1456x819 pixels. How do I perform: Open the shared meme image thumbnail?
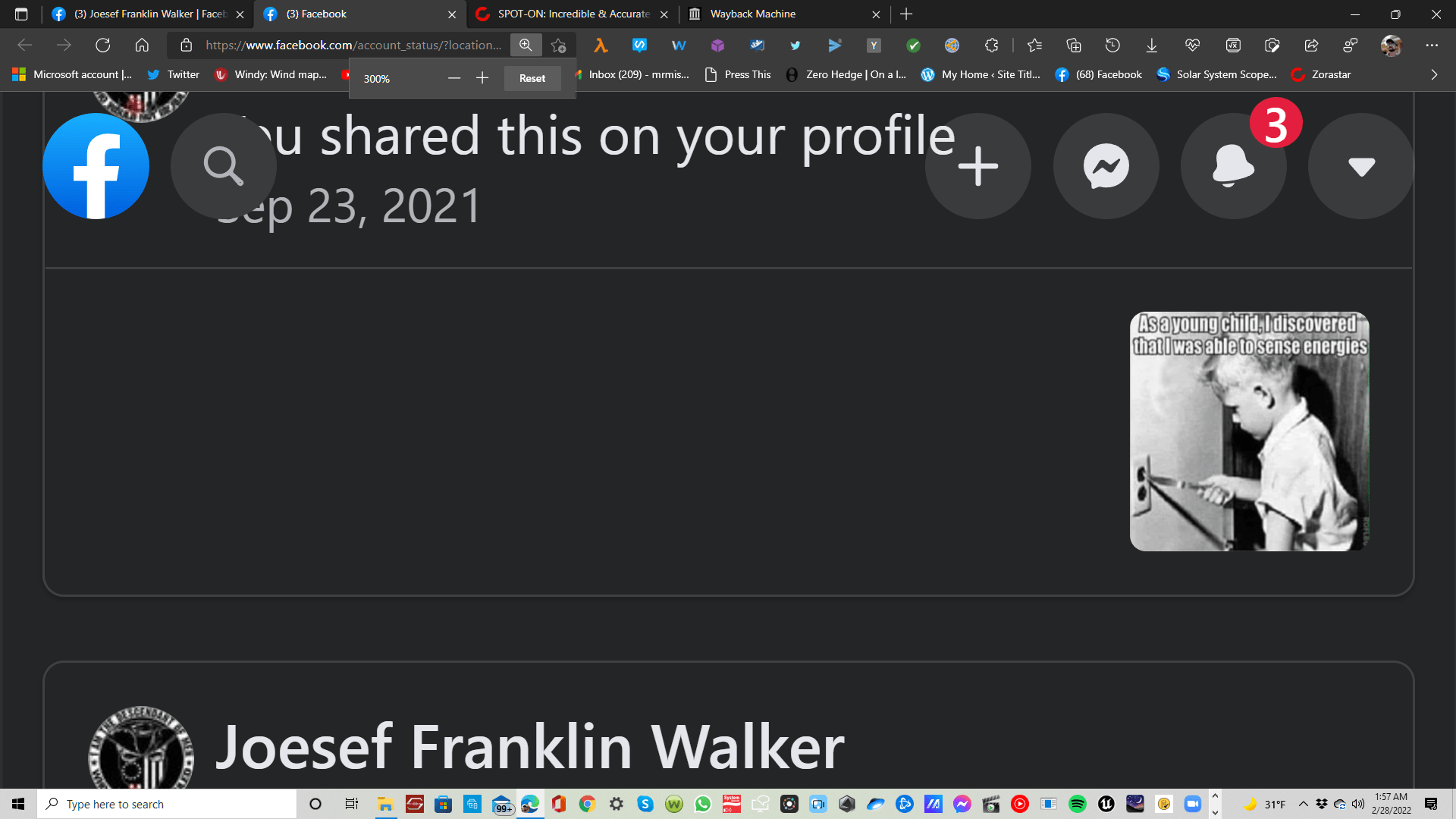(x=1249, y=431)
